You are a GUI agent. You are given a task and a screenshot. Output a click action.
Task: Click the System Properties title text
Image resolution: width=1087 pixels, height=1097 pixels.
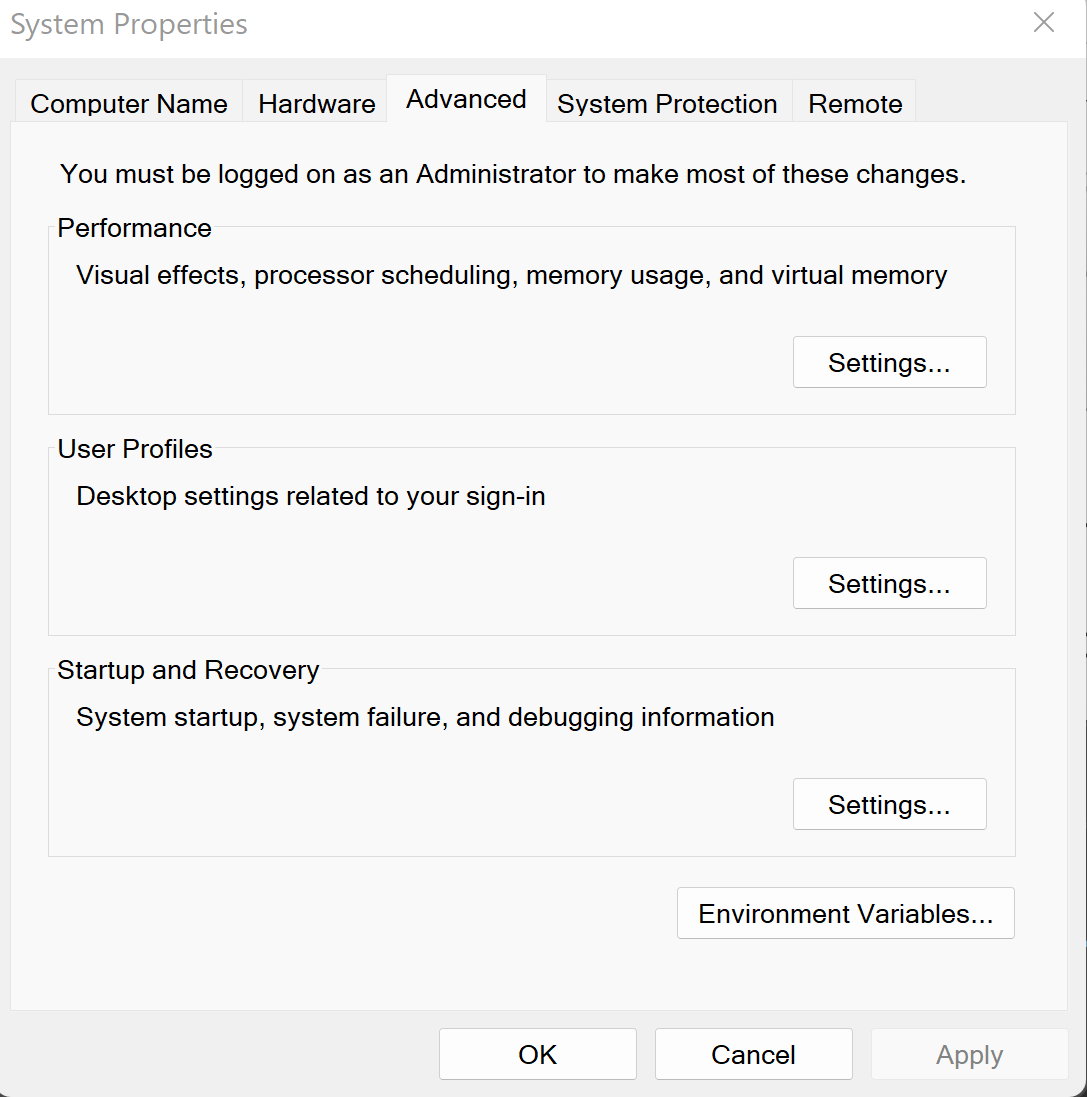(129, 24)
